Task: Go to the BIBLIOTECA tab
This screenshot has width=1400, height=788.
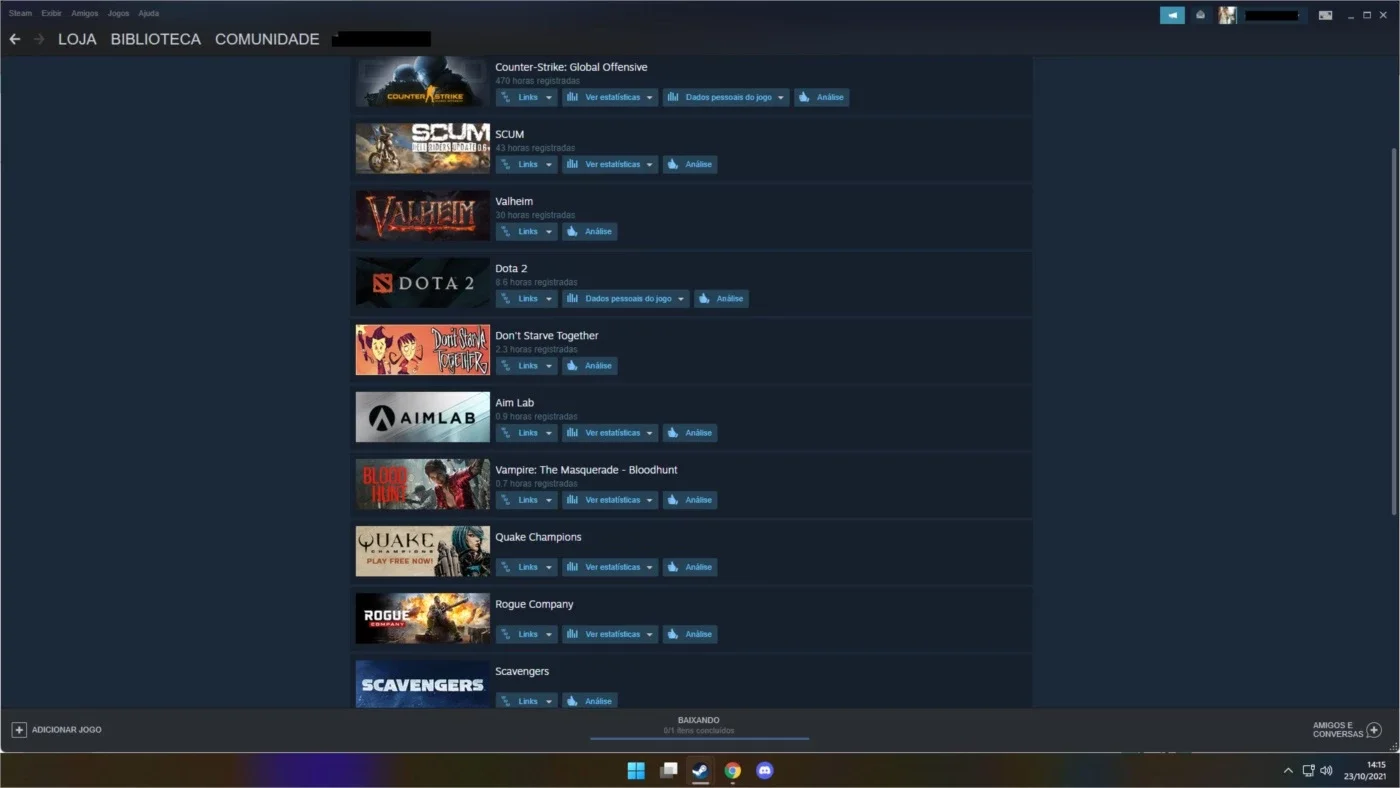Action: click(x=156, y=39)
